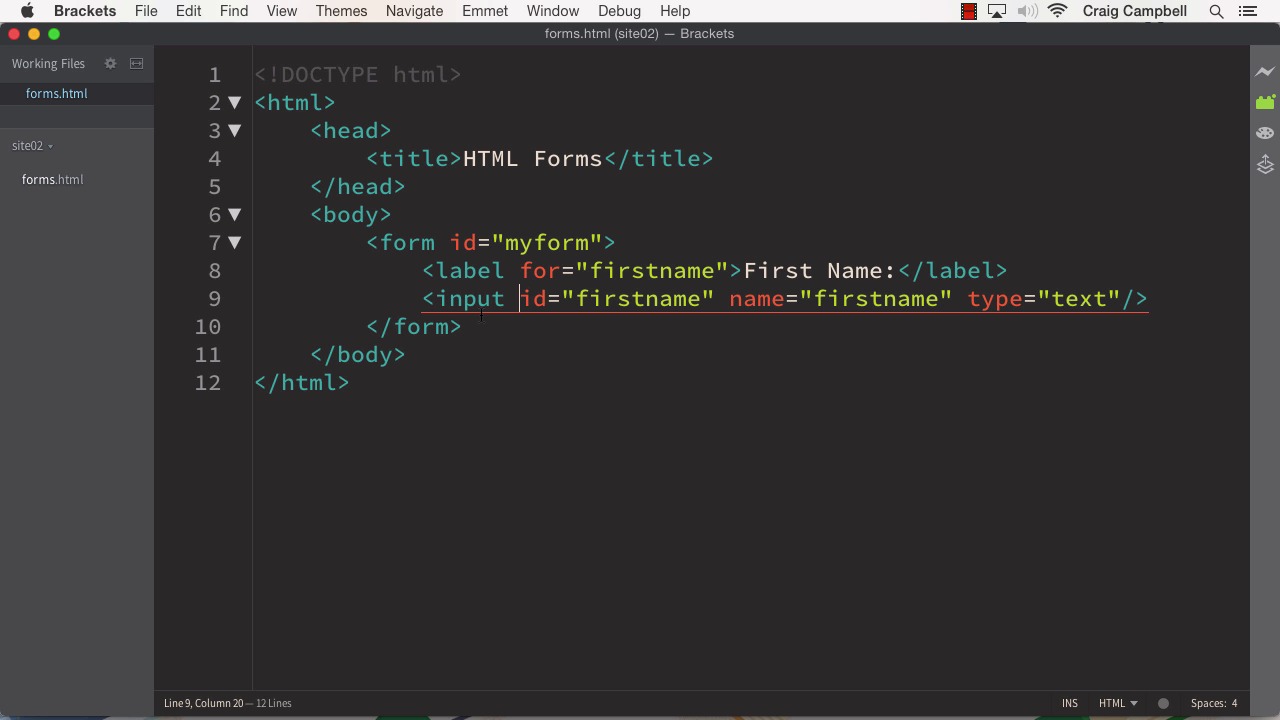The height and width of the screenshot is (720, 1280).
Task: Open the Emmet menu
Action: tap(485, 11)
